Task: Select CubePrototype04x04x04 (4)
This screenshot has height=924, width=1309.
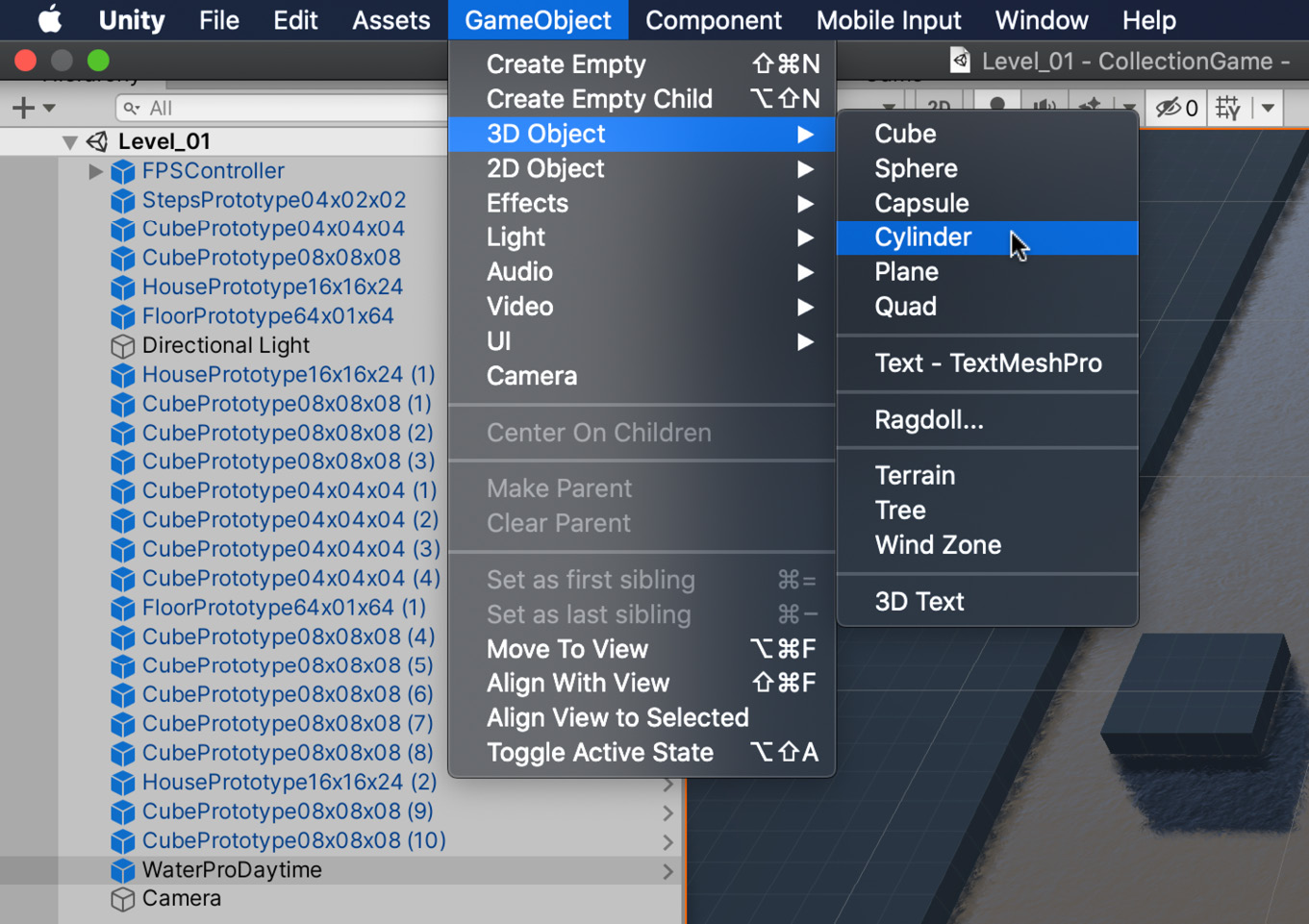Action: (x=290, y=578)
